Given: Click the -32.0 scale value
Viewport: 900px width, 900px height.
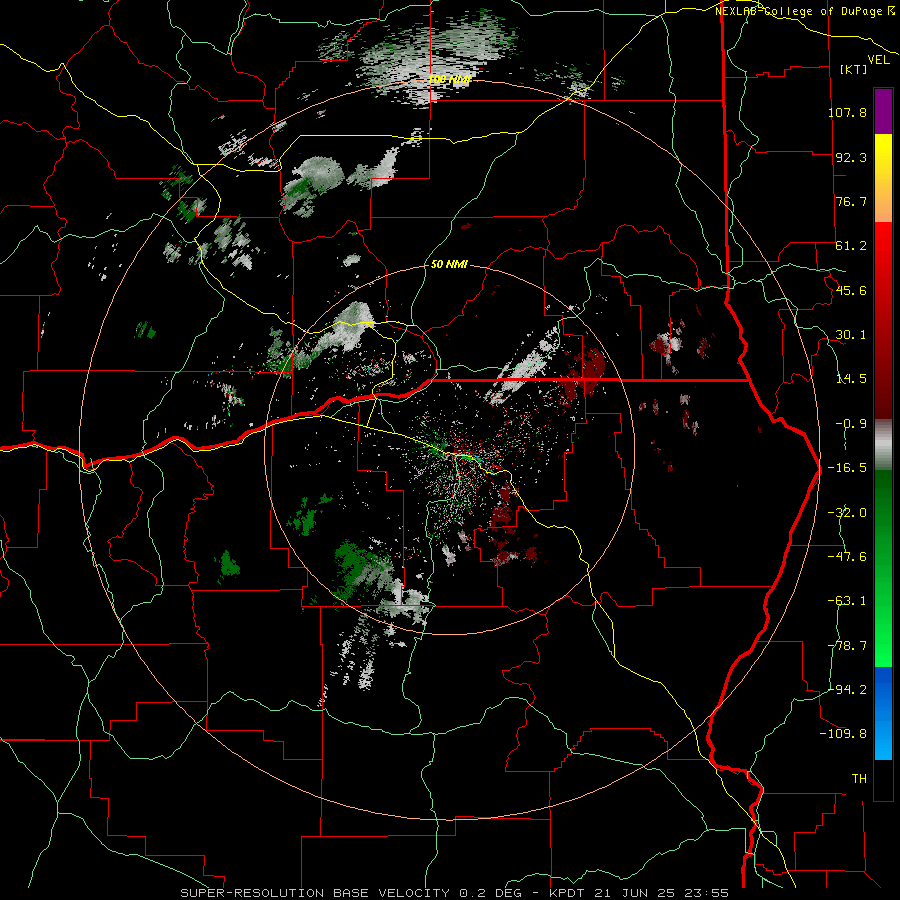Looking at the screenshot, I should pyautogui.click(x=847, y=513).
